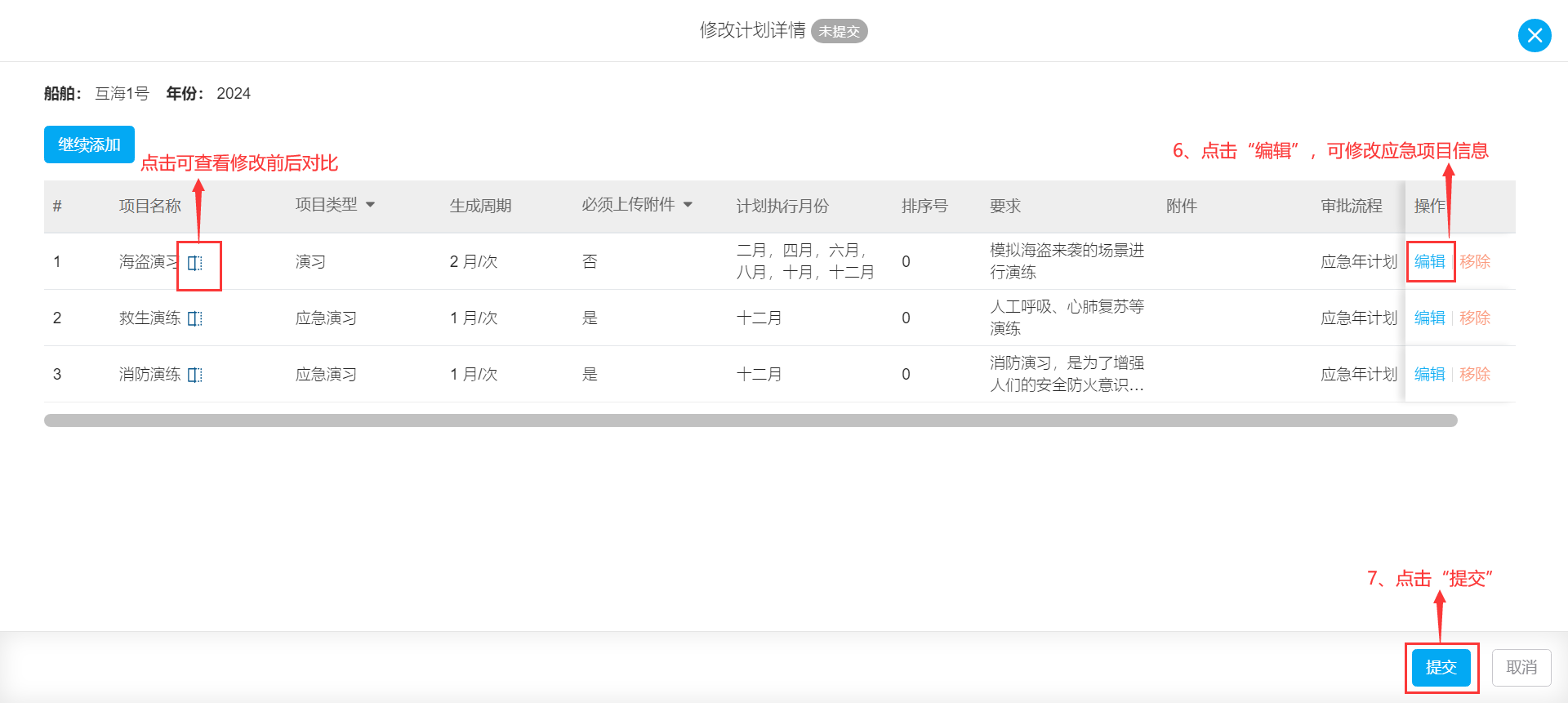Click 应急年计划 in the 消防演练 row
1568x707 pixels.
[1360, 374]
